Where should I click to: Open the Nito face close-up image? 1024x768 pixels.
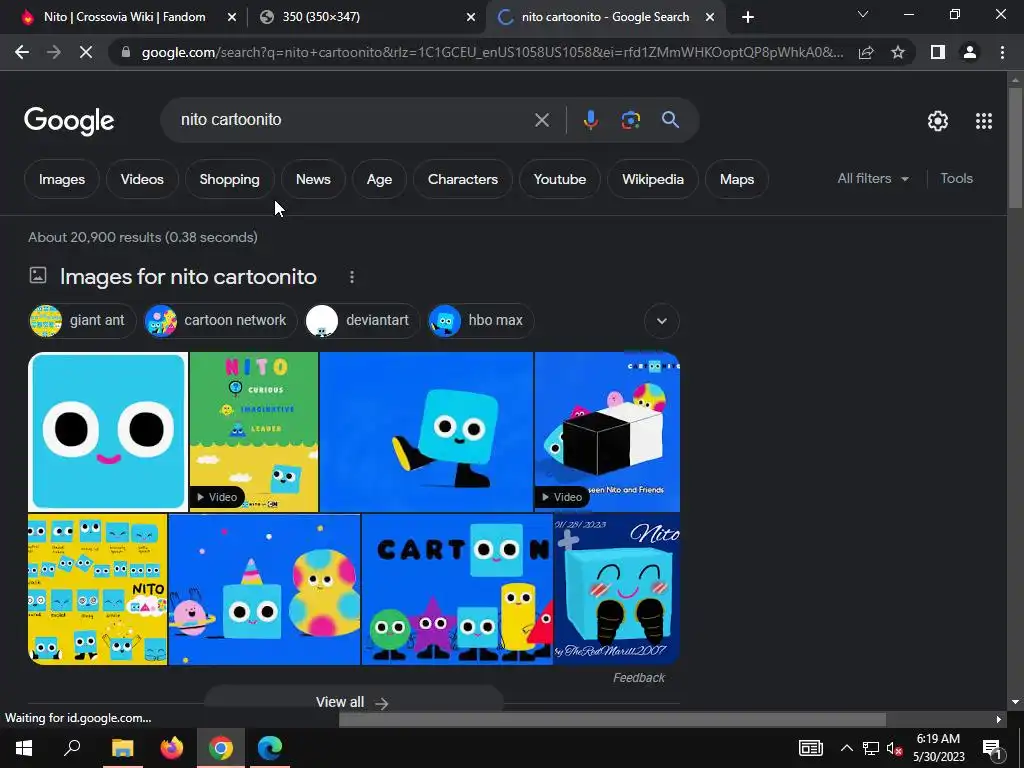pos(108,432)
